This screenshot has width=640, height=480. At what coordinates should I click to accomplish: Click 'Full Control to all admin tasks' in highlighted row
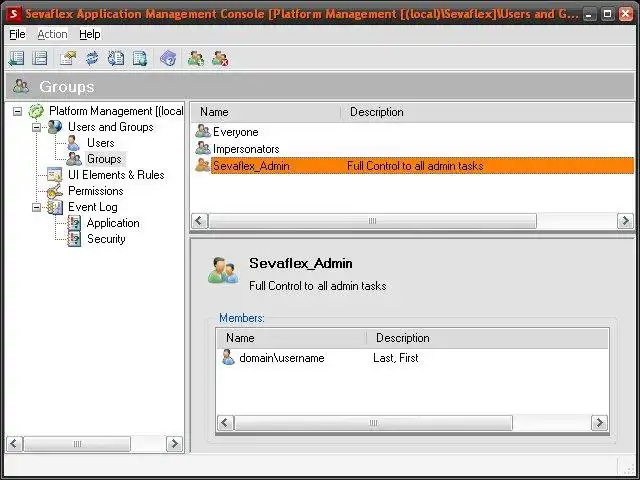(x=415, y=166)
